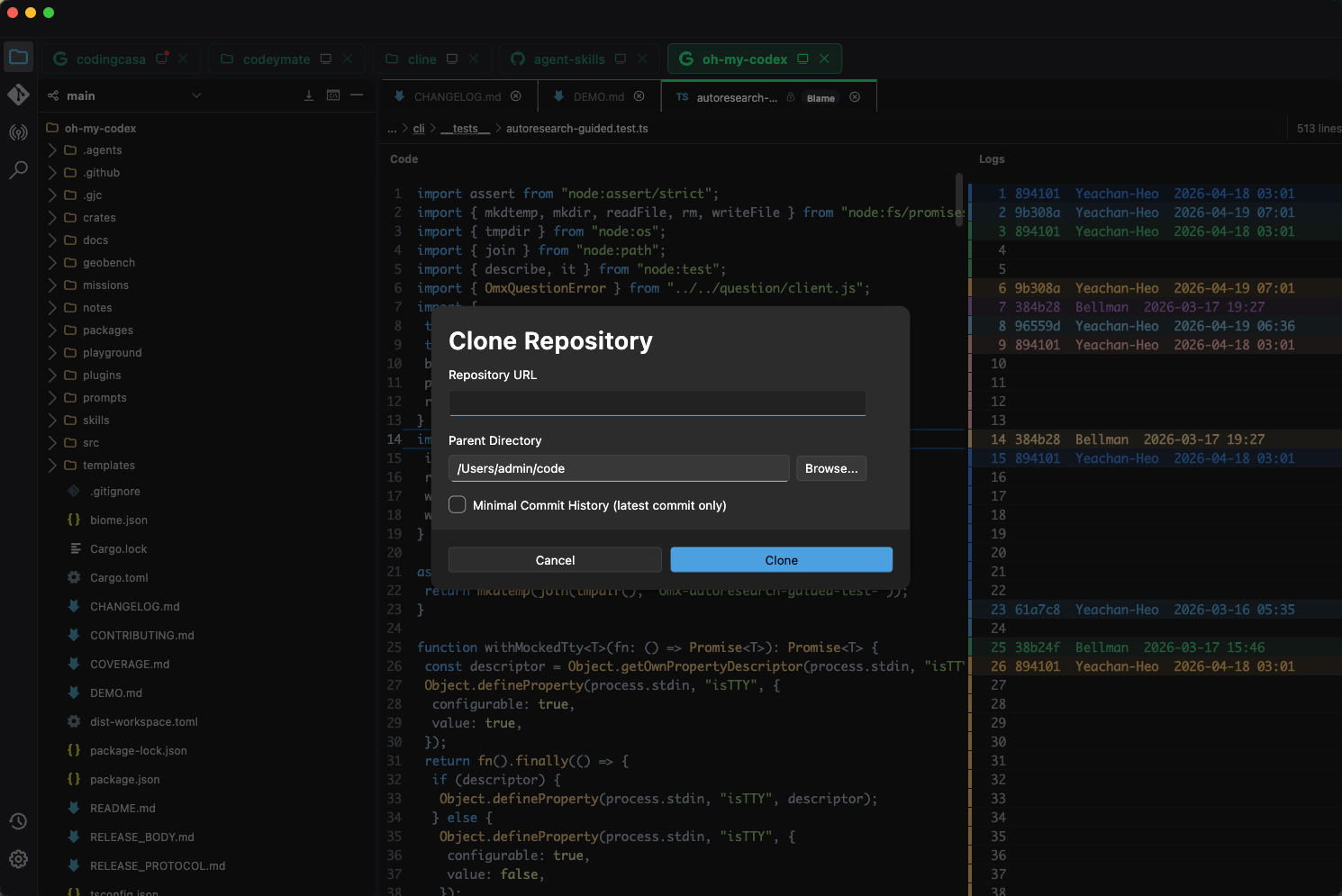The width and height of the screenshot is (1342, 896).
Task: Open the settings gear in sidebar
Action: (18, 859)
